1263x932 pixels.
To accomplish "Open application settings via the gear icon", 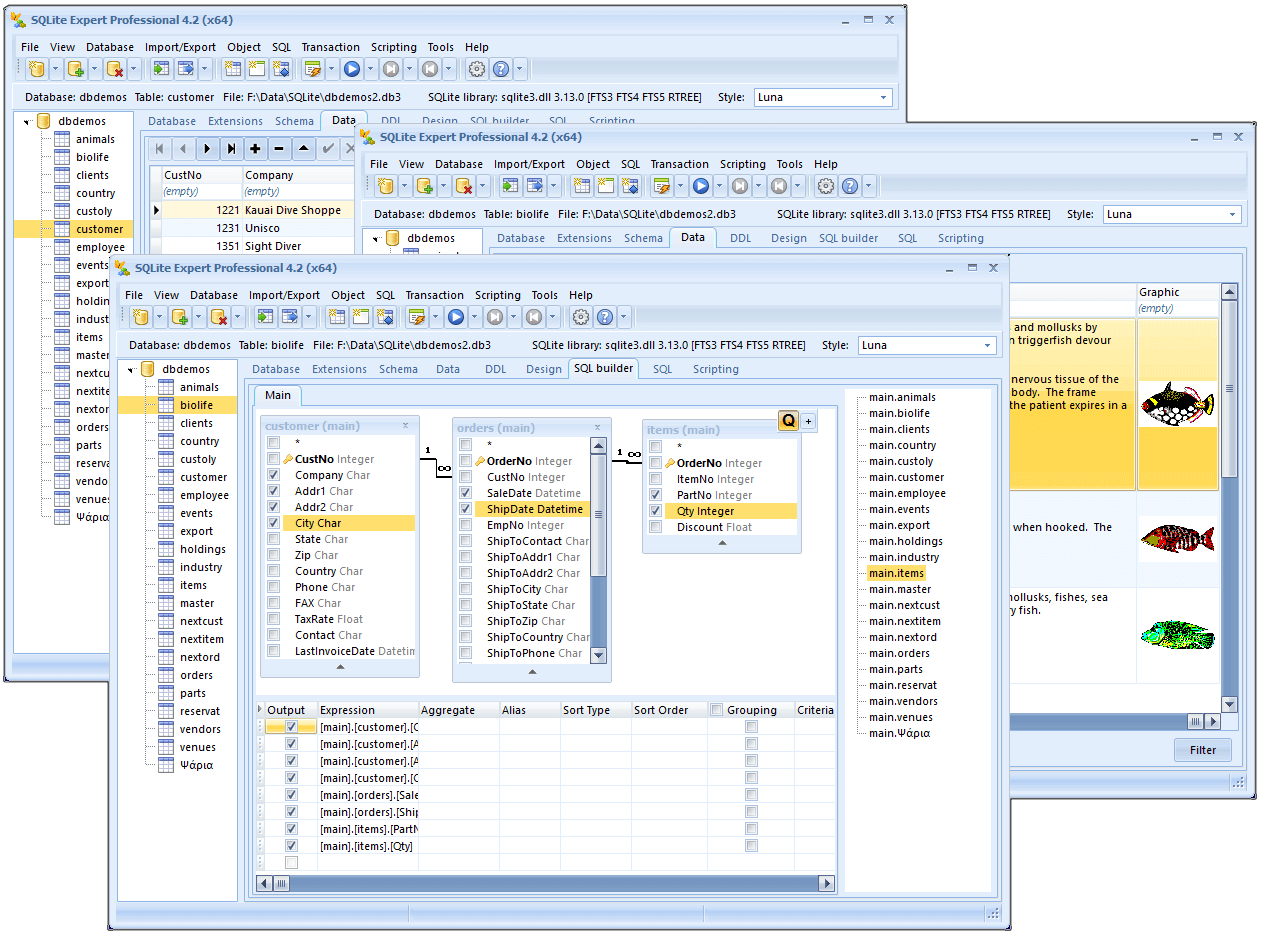I will click(x=580, y=316).
